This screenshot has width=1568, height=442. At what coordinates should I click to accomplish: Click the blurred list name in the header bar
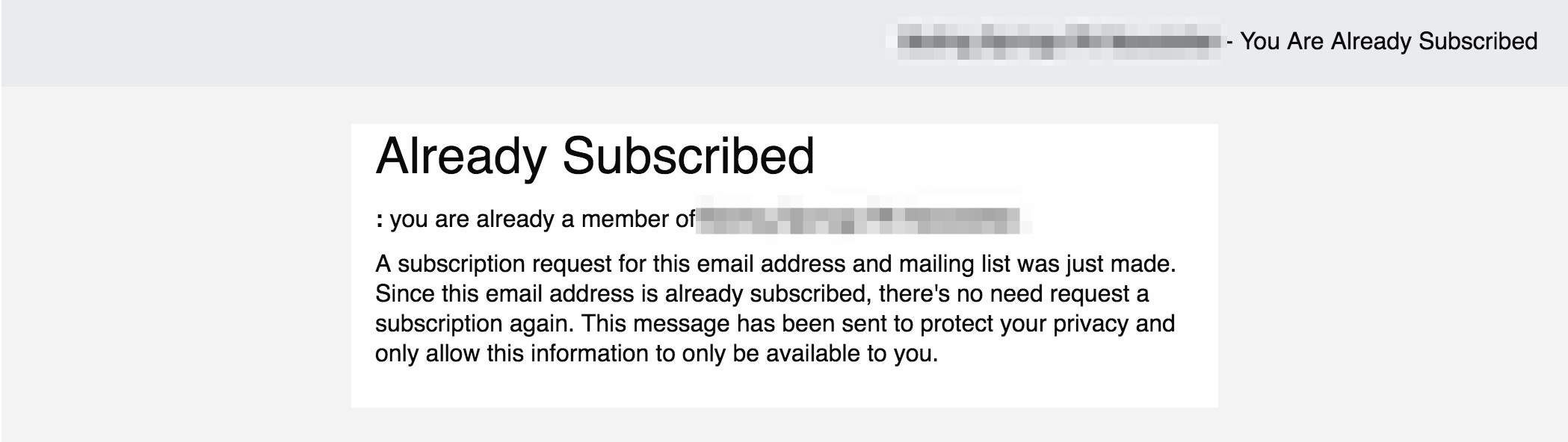point(1058,41)
